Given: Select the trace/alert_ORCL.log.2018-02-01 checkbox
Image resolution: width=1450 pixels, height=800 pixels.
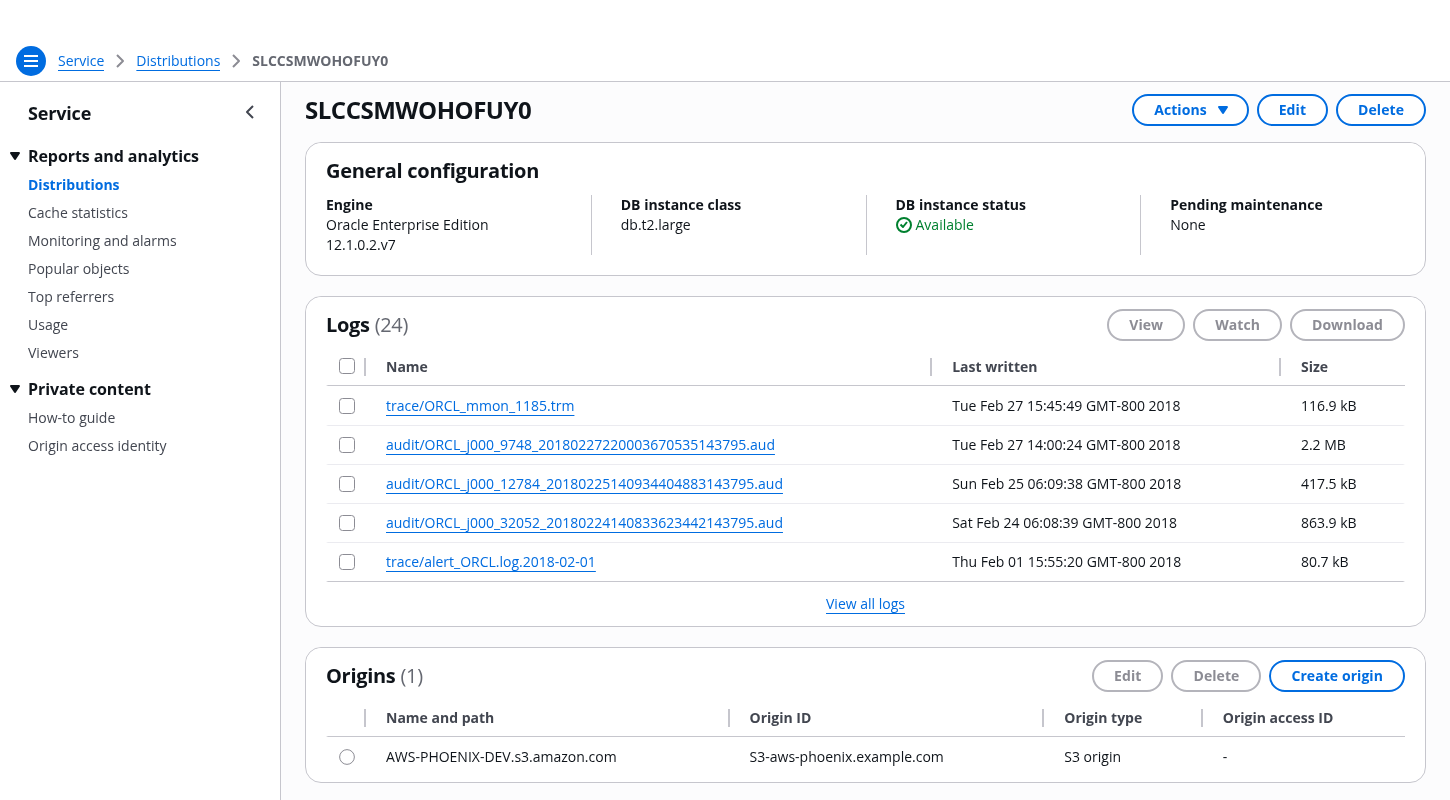Looking at the screenshot, I should click(x=347, y=562).
